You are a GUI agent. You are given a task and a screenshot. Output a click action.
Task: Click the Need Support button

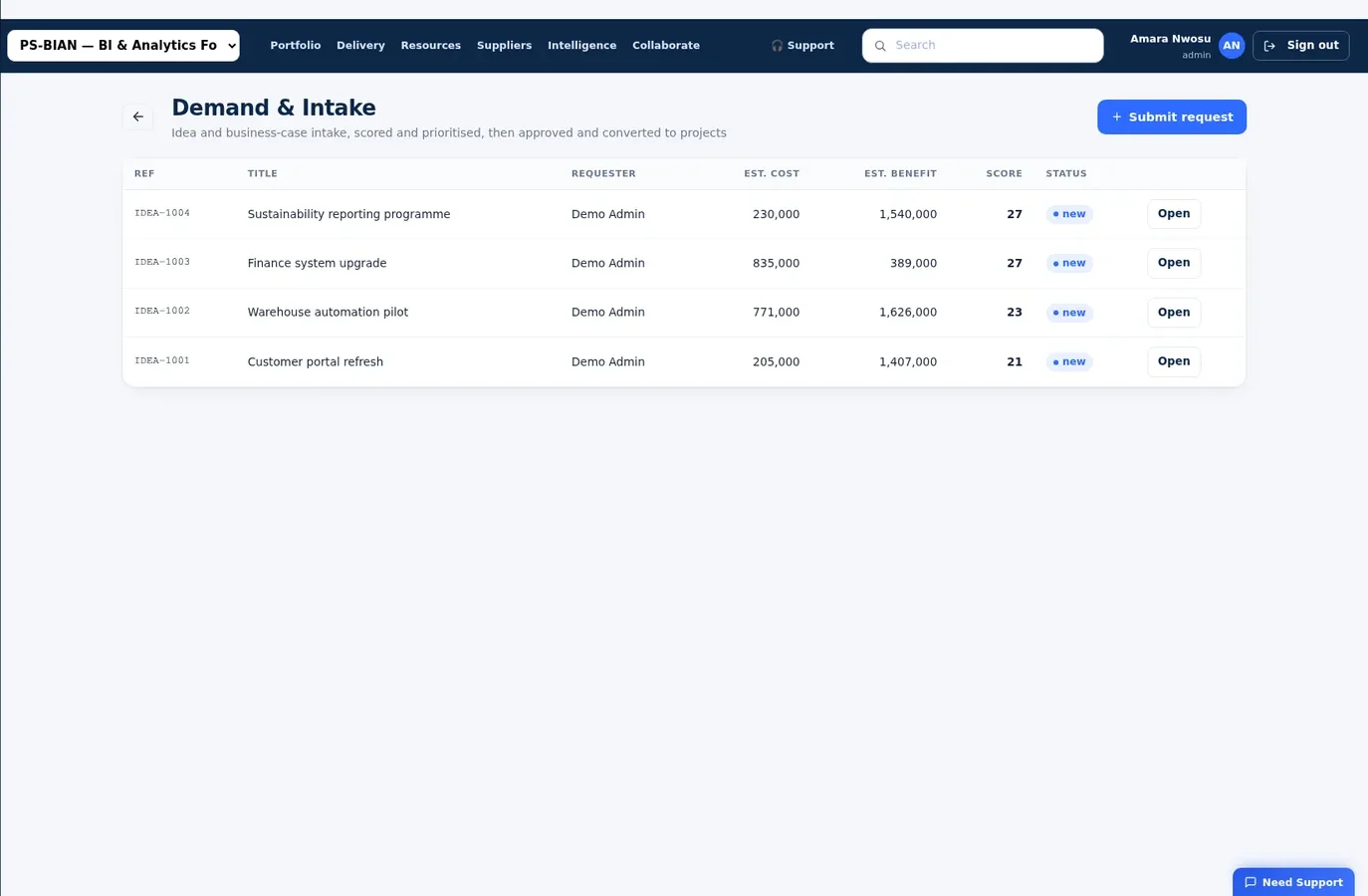(1293, 882)
